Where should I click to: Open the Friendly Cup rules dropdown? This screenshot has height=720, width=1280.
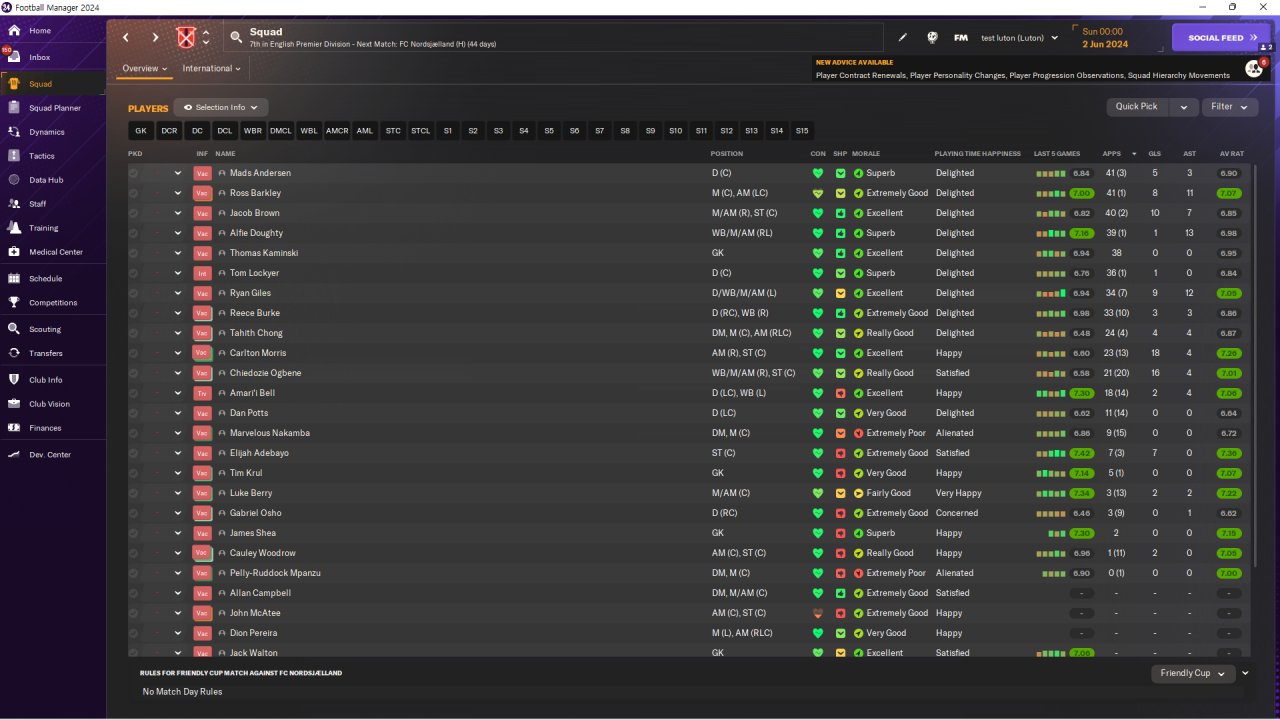click(1193, 673)
